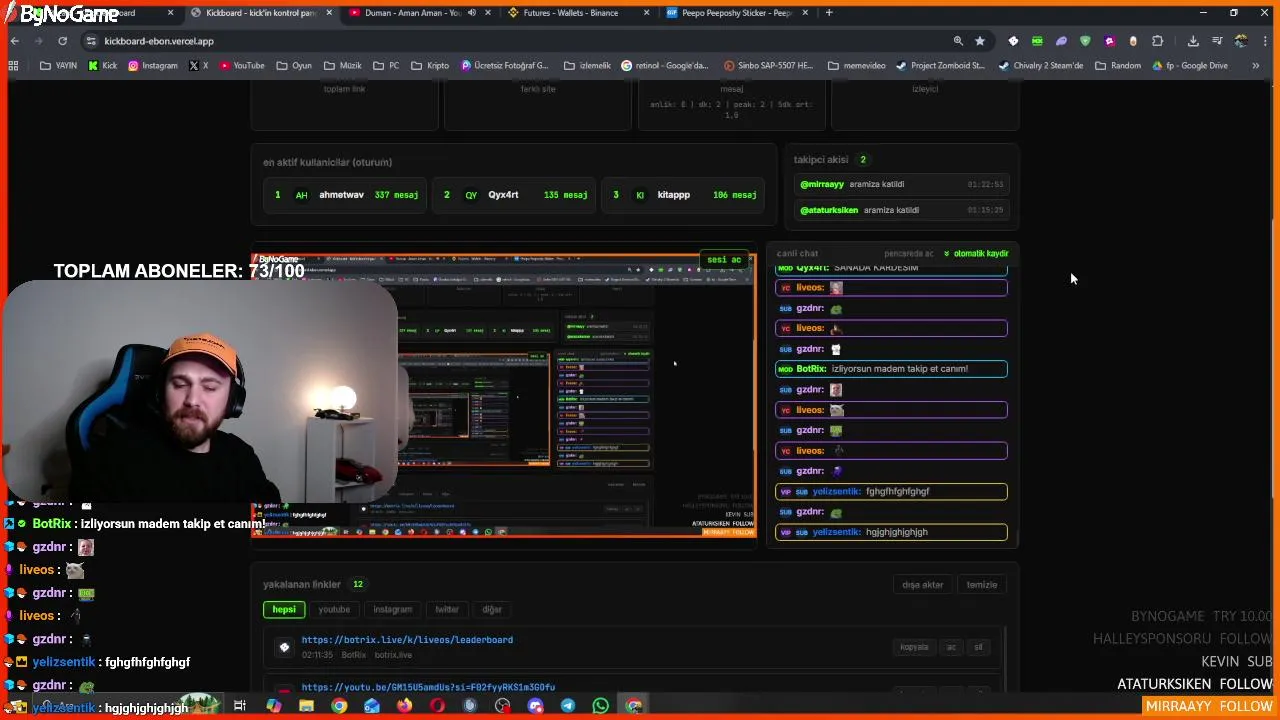
Task: Open the Random bookmark folder
Action: [1118, 66]
